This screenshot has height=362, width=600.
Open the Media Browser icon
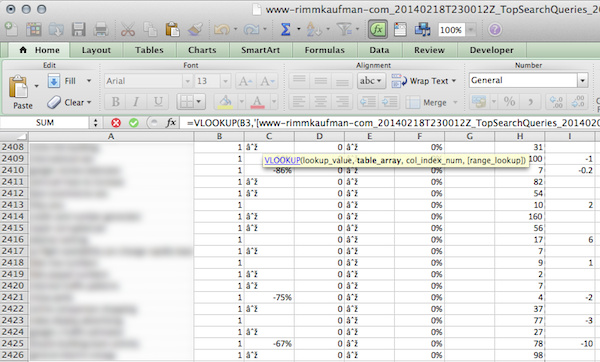pyautogui.click(x=423, y=29)
